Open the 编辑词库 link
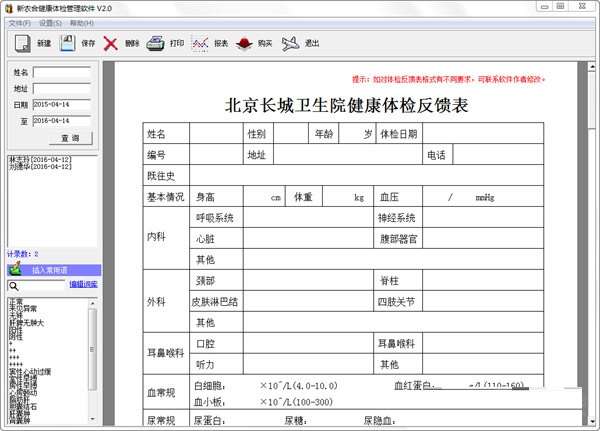Screen dimensions: 600x431 click(83, 285)
